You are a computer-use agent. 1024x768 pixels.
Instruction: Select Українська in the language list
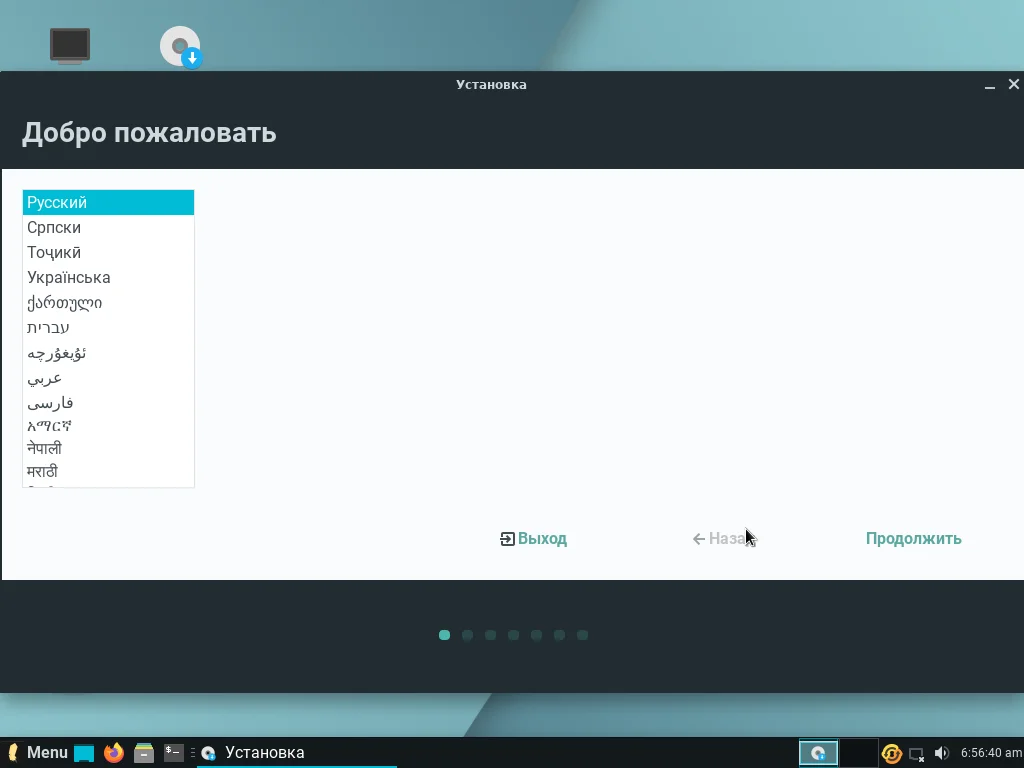[x=69, y=277]
